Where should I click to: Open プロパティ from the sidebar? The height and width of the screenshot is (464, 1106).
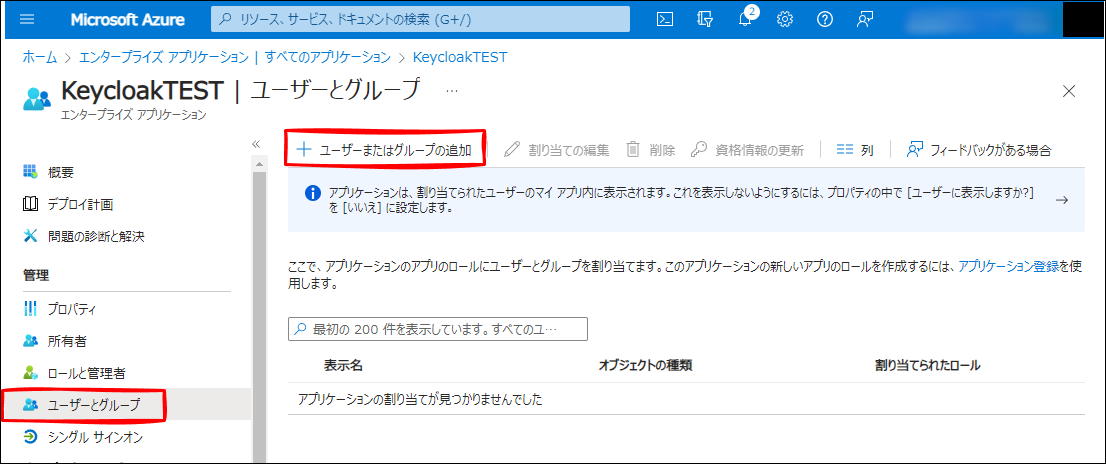point(72,309)
